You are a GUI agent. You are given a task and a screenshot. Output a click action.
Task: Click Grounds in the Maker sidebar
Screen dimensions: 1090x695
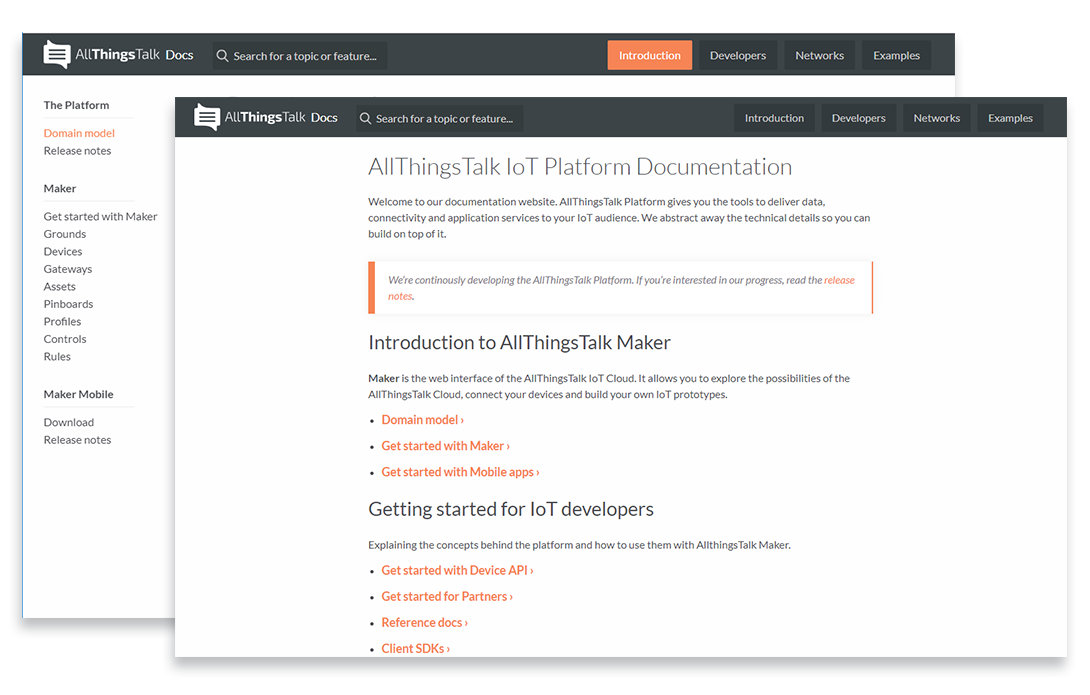tap(64, 233)
